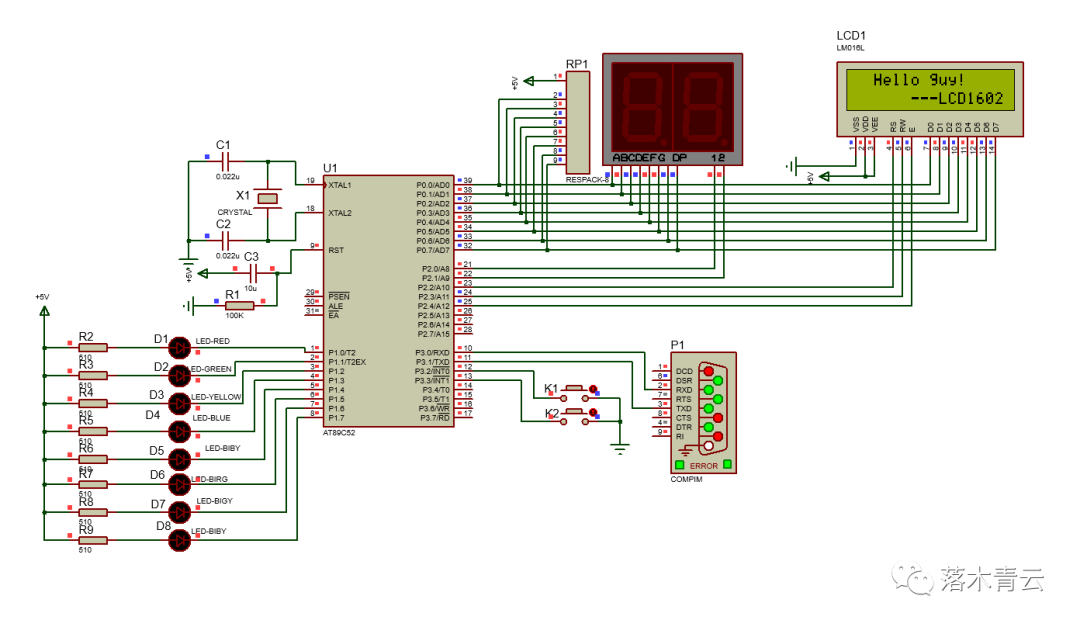The image size is (1080, 627).
Task: Click the "LED-BLUE" label
Action: pyautogui.click(x=211, y=418)
